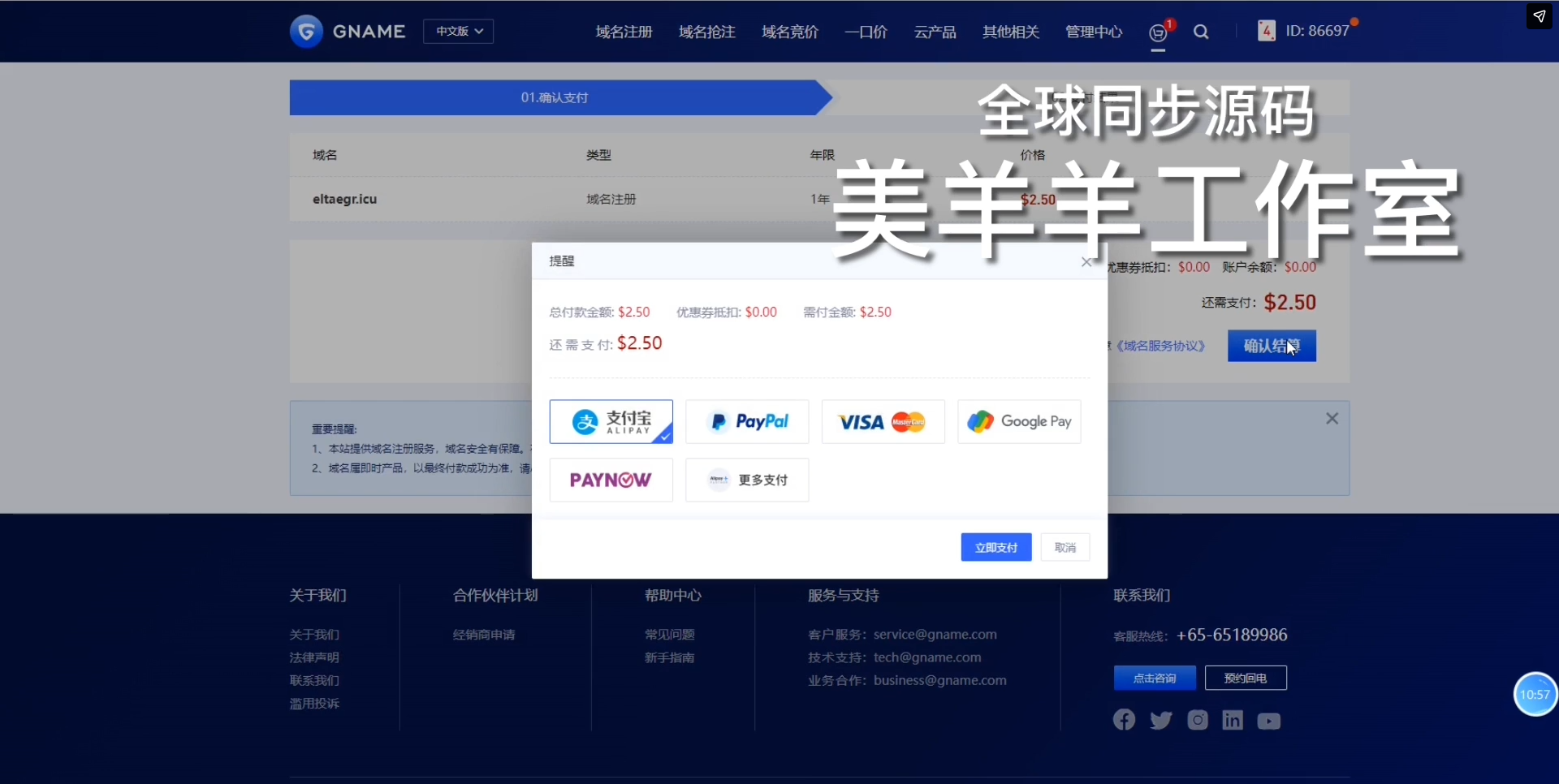
Task: Select PayPal as payment method
Action: coord(747,422)
